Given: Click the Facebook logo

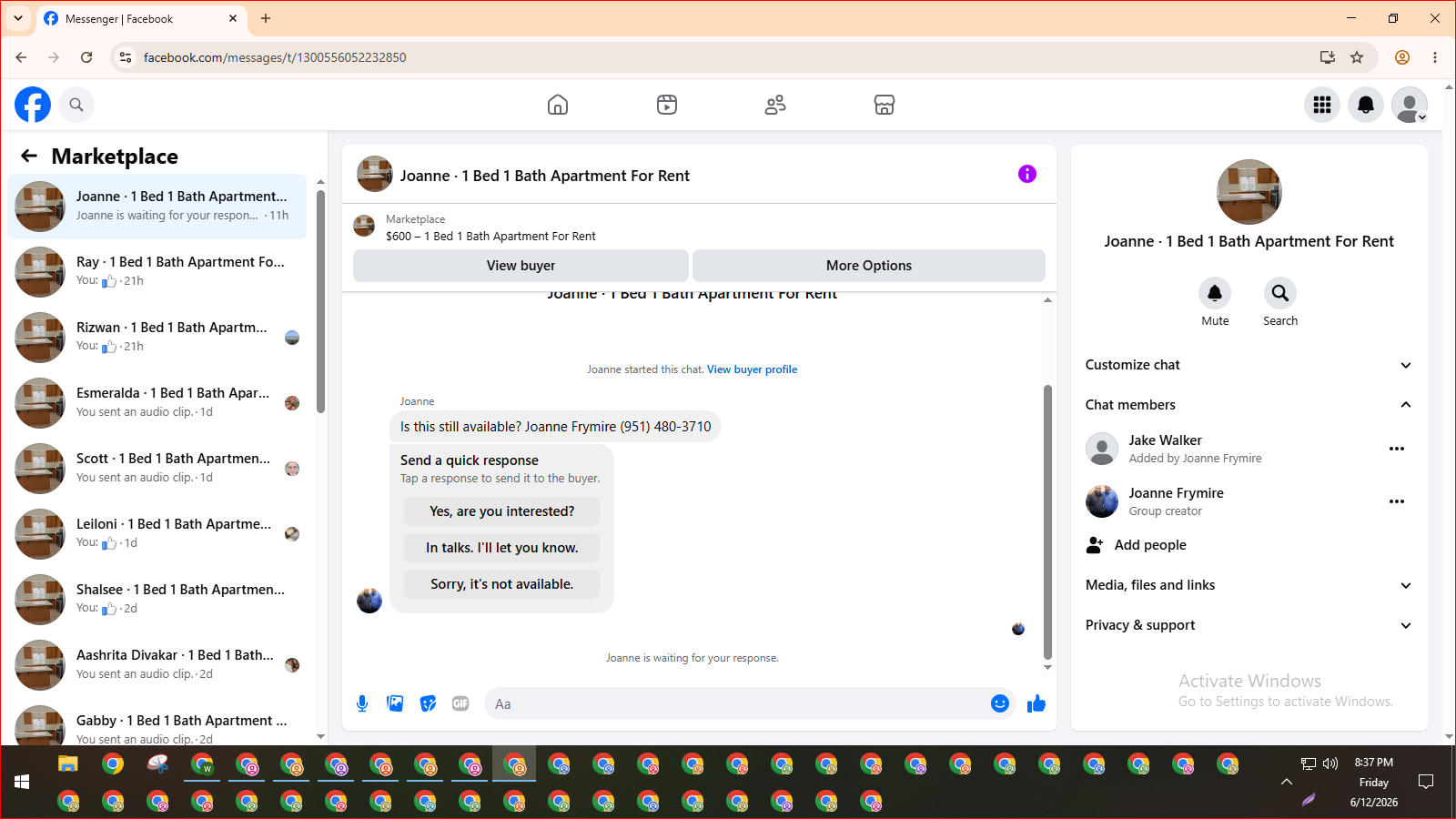Looking at the screenshot, I should coord(33,105).
